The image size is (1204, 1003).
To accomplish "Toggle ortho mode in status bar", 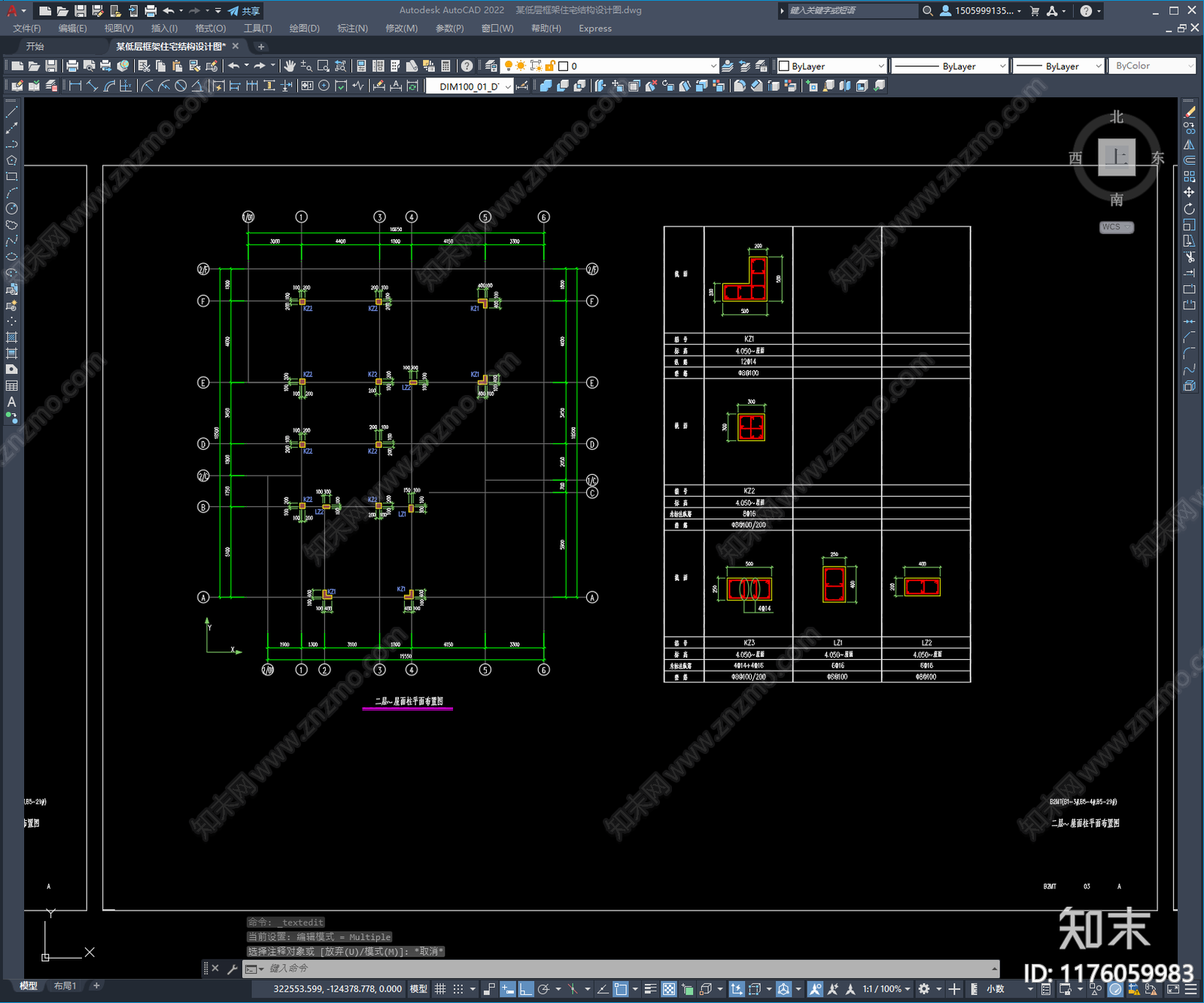I will point(526,989).
